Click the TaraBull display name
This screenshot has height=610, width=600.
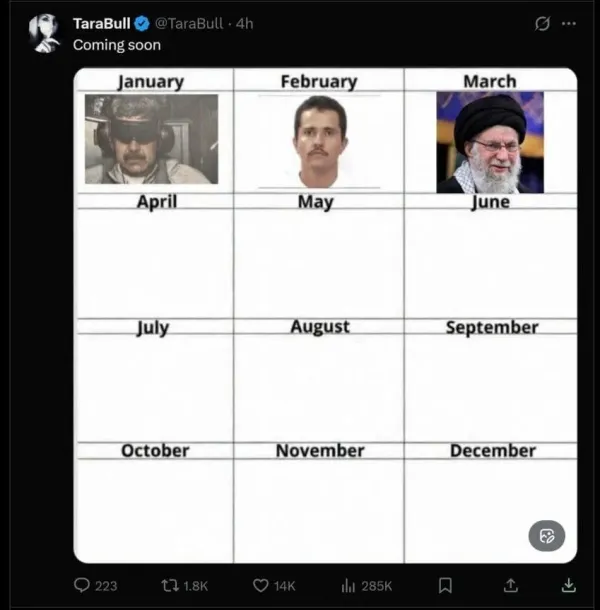click(102, 24)
